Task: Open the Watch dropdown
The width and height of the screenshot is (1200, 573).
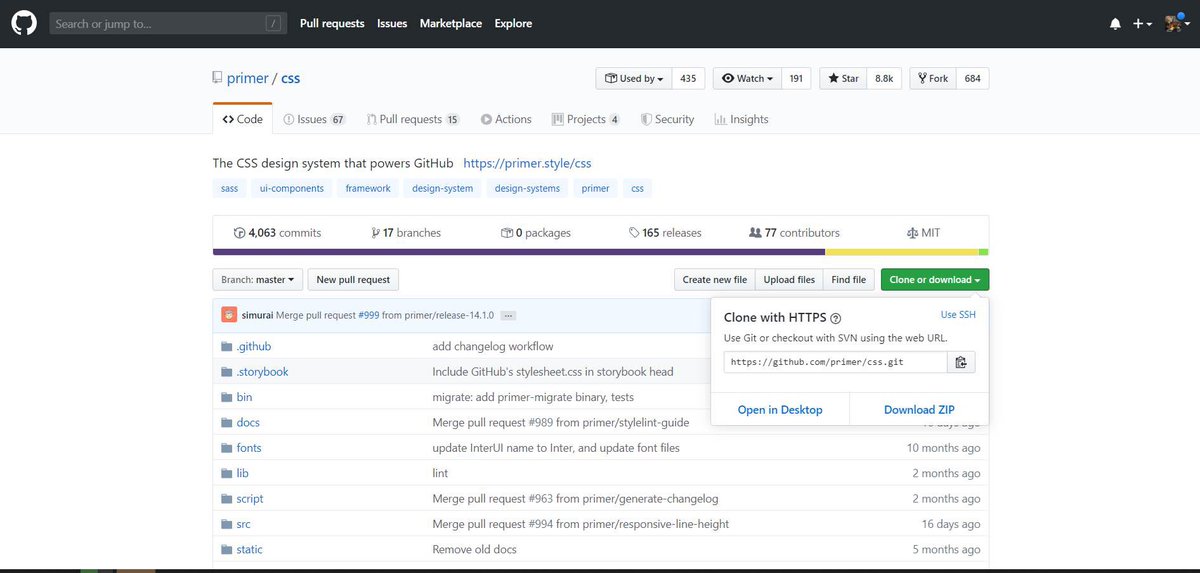Action: tap(746, 79)
